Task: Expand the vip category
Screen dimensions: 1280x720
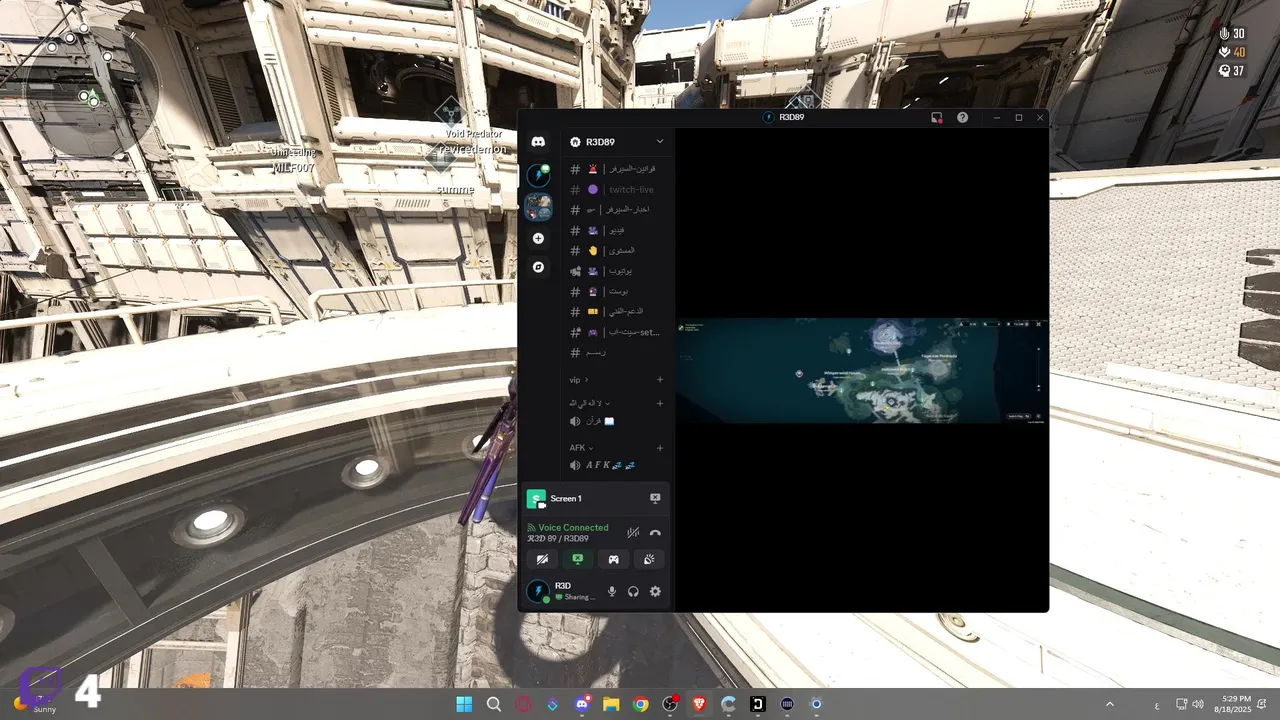Action: tap(579, 380)
